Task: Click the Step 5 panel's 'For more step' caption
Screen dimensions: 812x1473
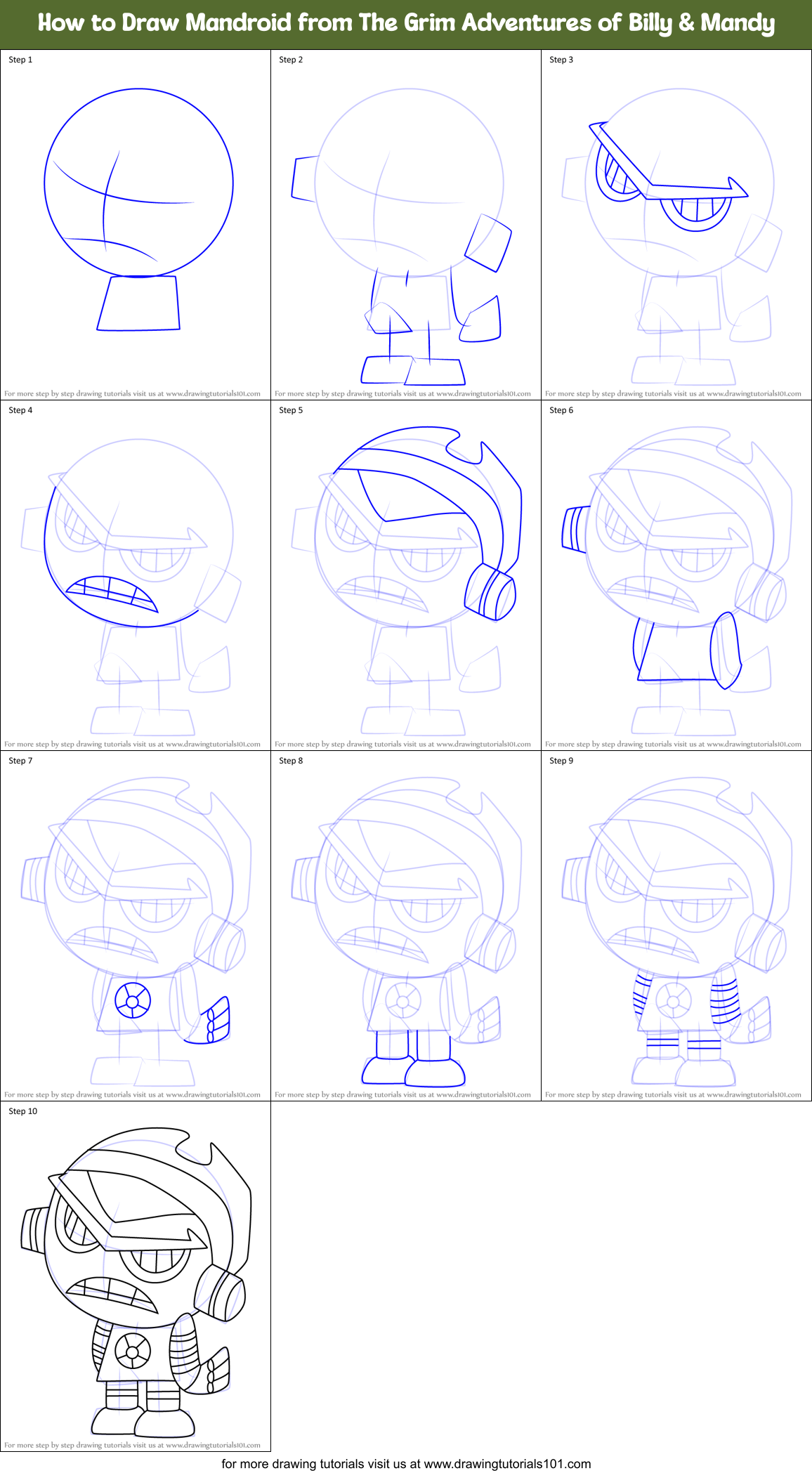Action: (x=402, y=745)
